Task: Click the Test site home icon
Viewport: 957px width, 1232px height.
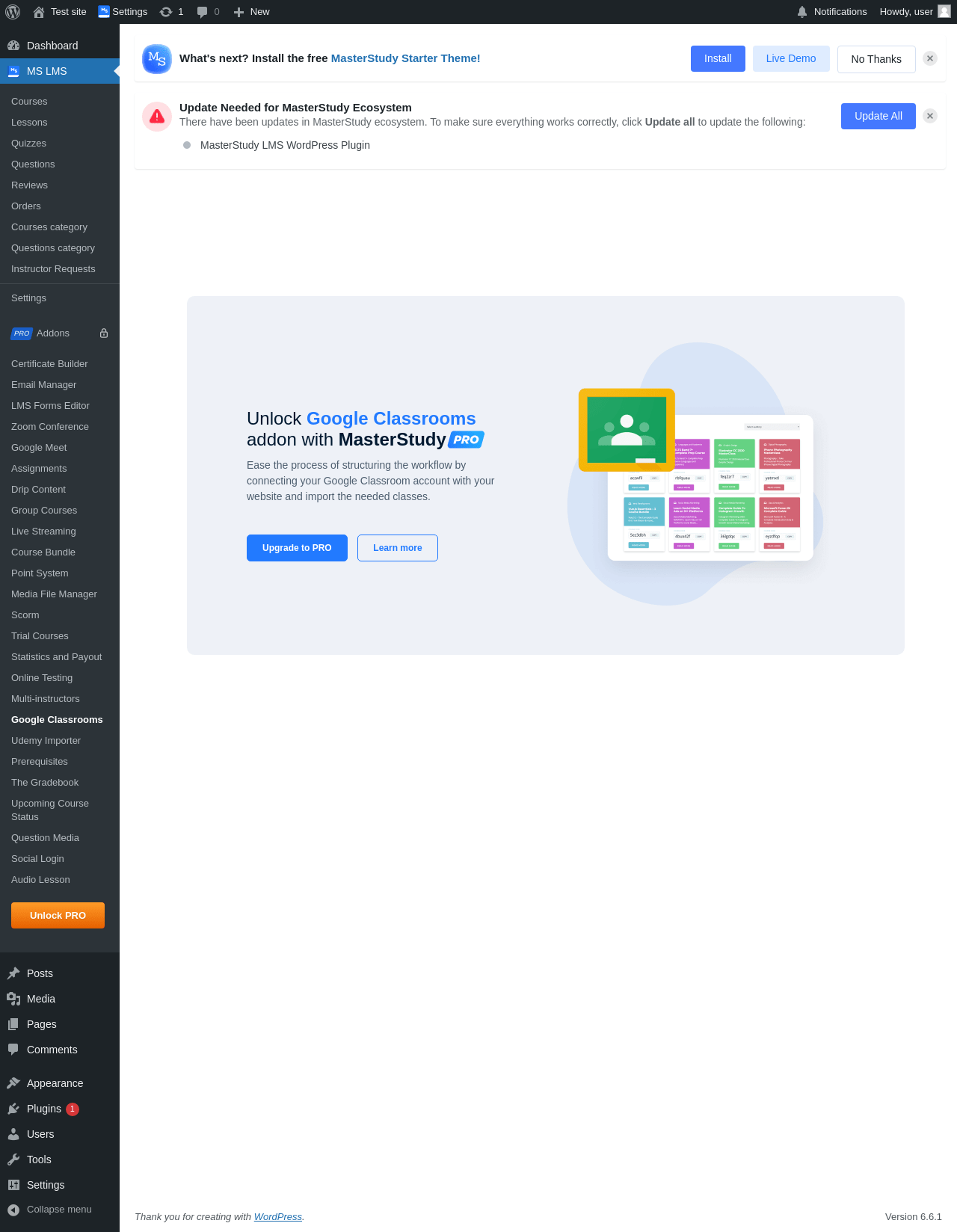Action: pyautogui.click(x=39, y=12)
